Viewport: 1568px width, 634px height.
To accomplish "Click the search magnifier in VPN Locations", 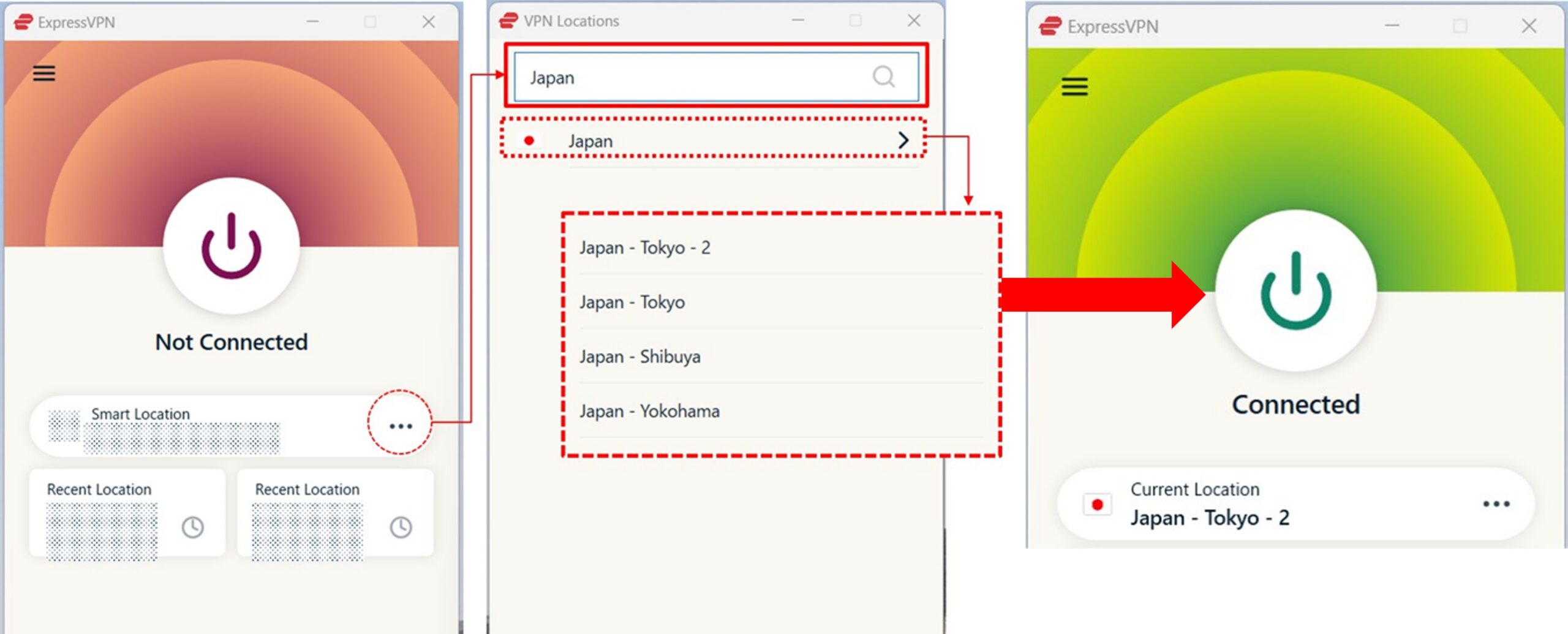I will click(882, 77).
